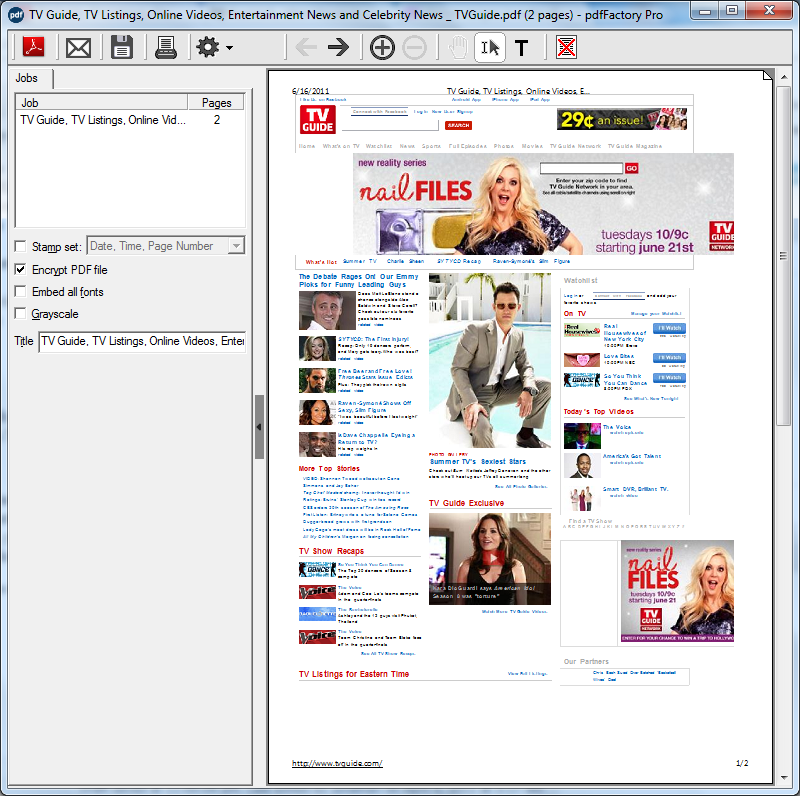Click Today's Top Videos heading
Viewport: 800px width, 796px height.
pyautogui.click(x=598, y=411)
